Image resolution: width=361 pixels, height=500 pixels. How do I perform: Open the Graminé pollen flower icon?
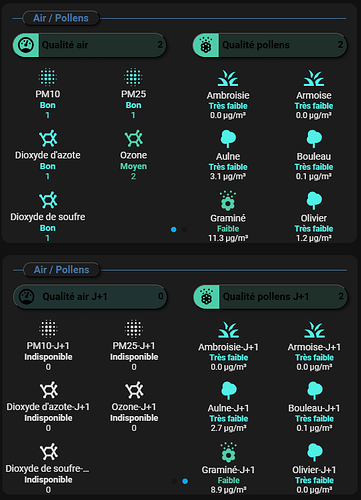point(228,201)
